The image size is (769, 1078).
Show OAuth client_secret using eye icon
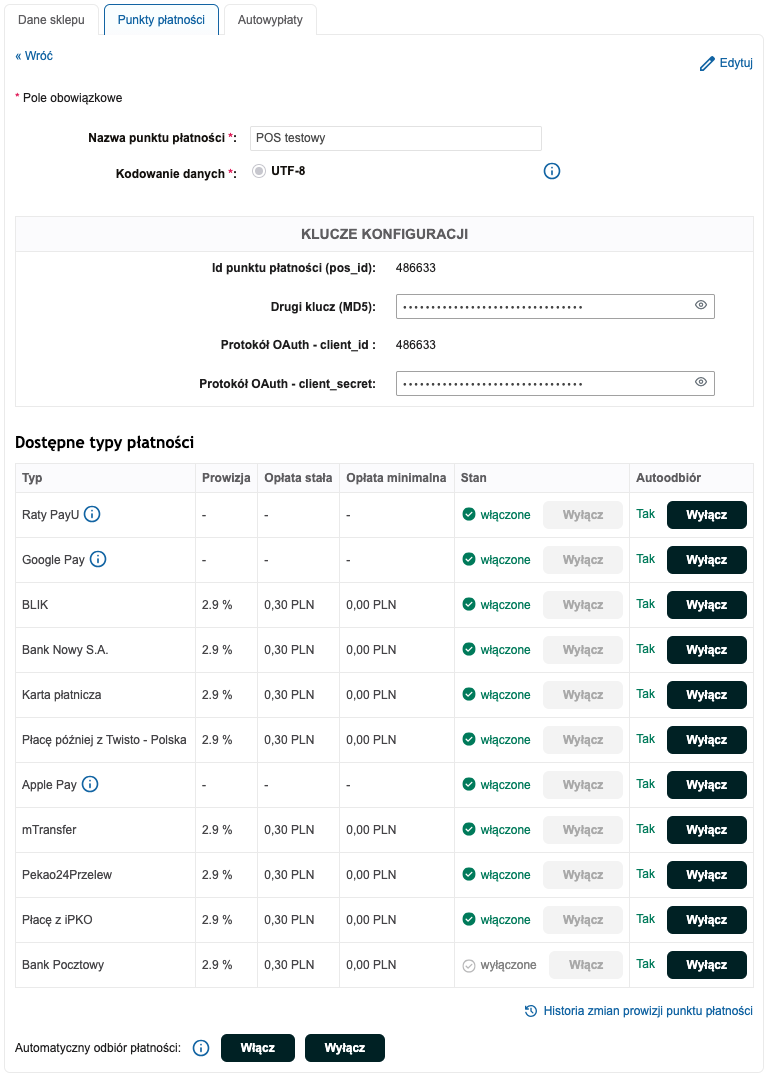tap(701, 382)
